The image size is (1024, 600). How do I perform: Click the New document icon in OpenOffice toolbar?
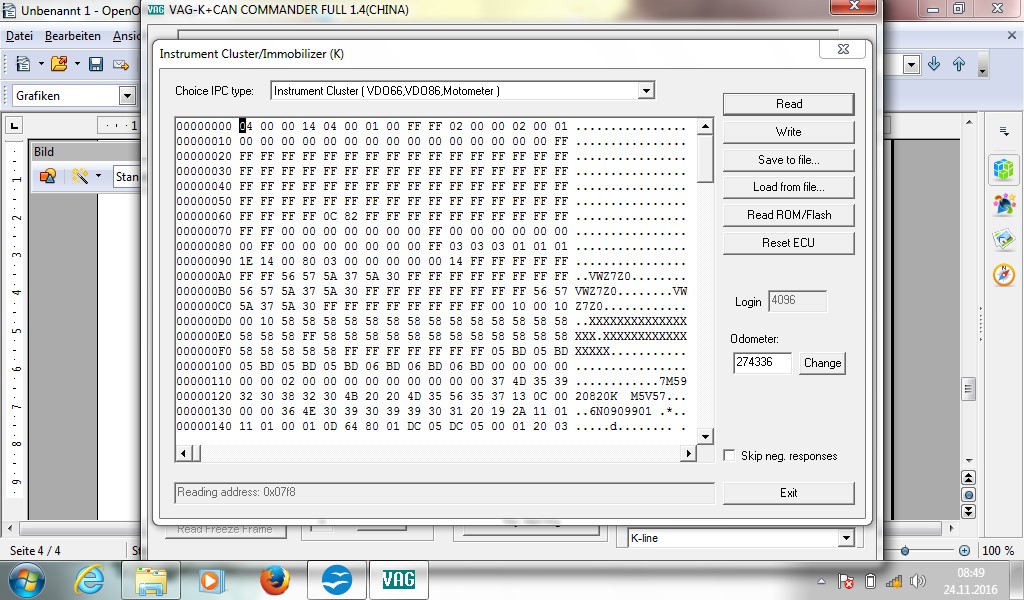(23, 63)
